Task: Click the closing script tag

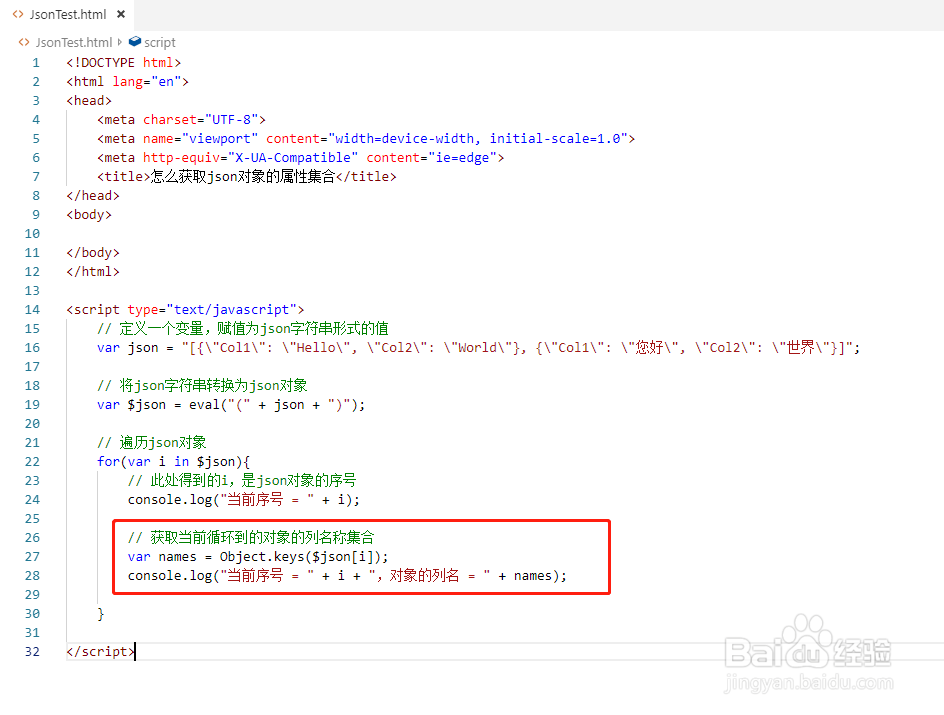Action: 101,652
